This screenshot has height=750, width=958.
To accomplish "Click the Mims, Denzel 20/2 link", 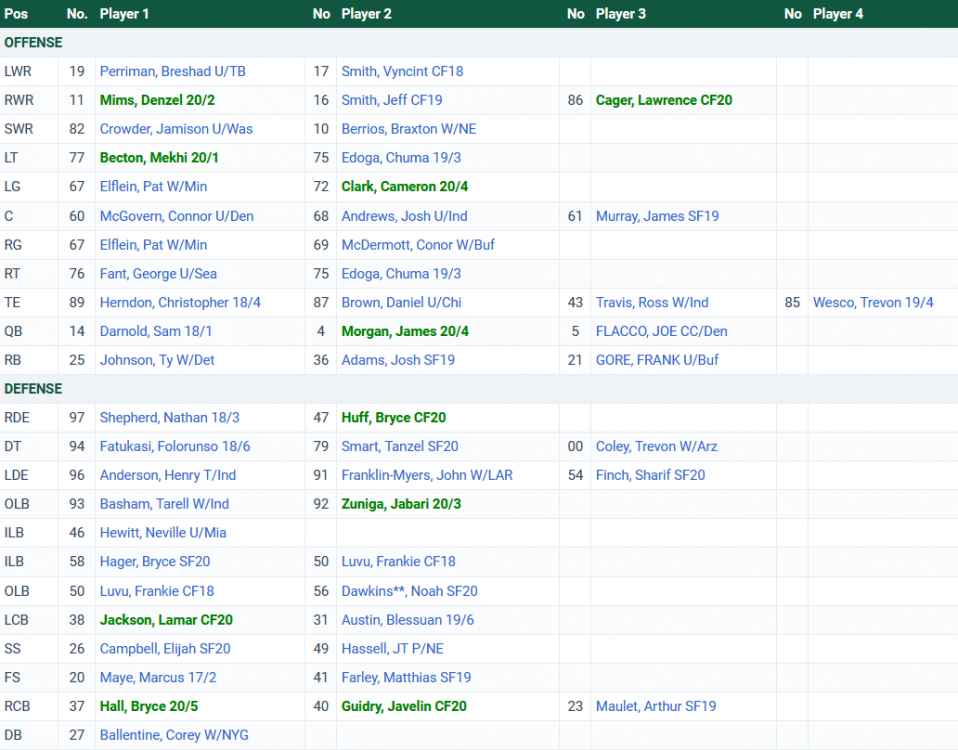I will (157, 100).
